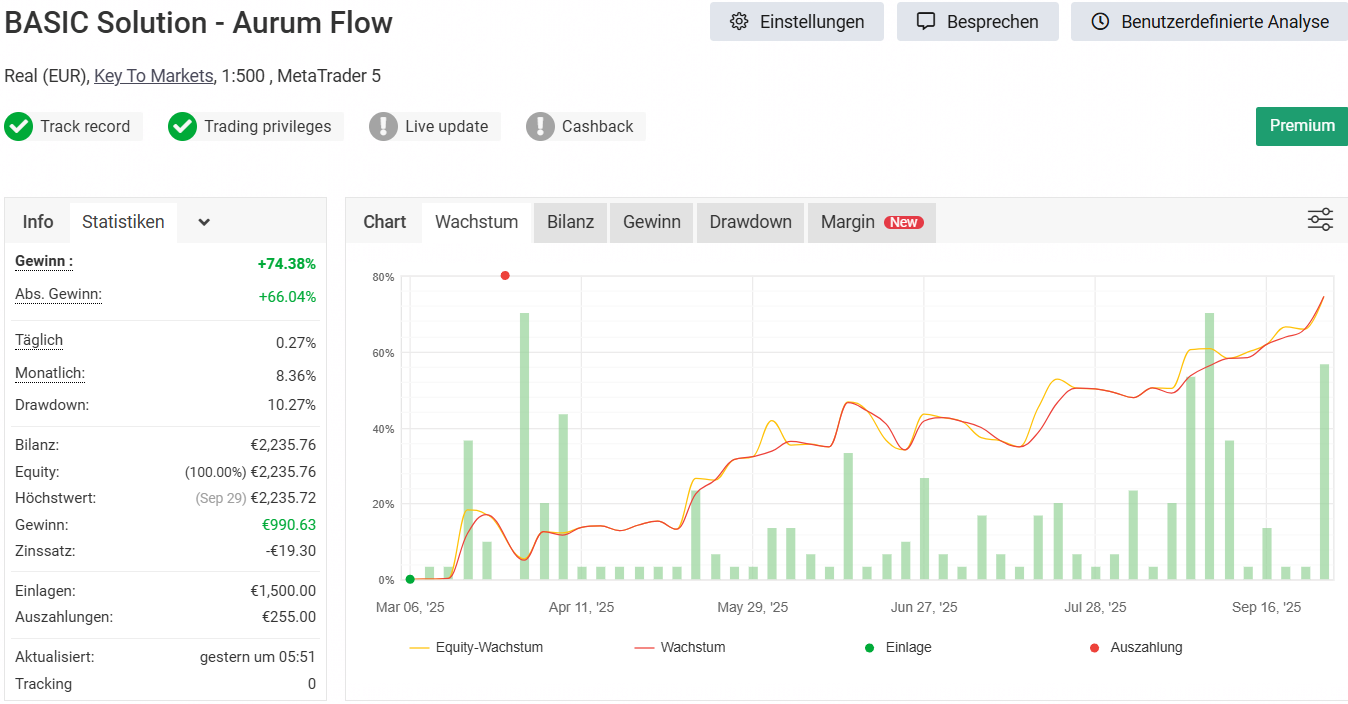
Task: Switch to the Drawdown chart tab
Action: [x=750, y=222]
